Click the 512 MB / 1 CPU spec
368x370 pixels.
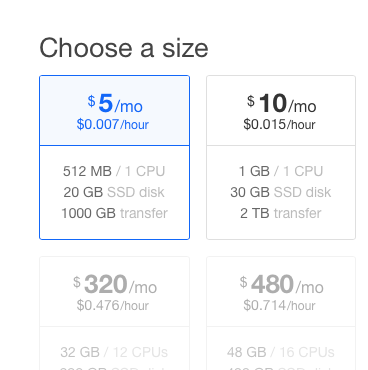[x=114, y=171]
